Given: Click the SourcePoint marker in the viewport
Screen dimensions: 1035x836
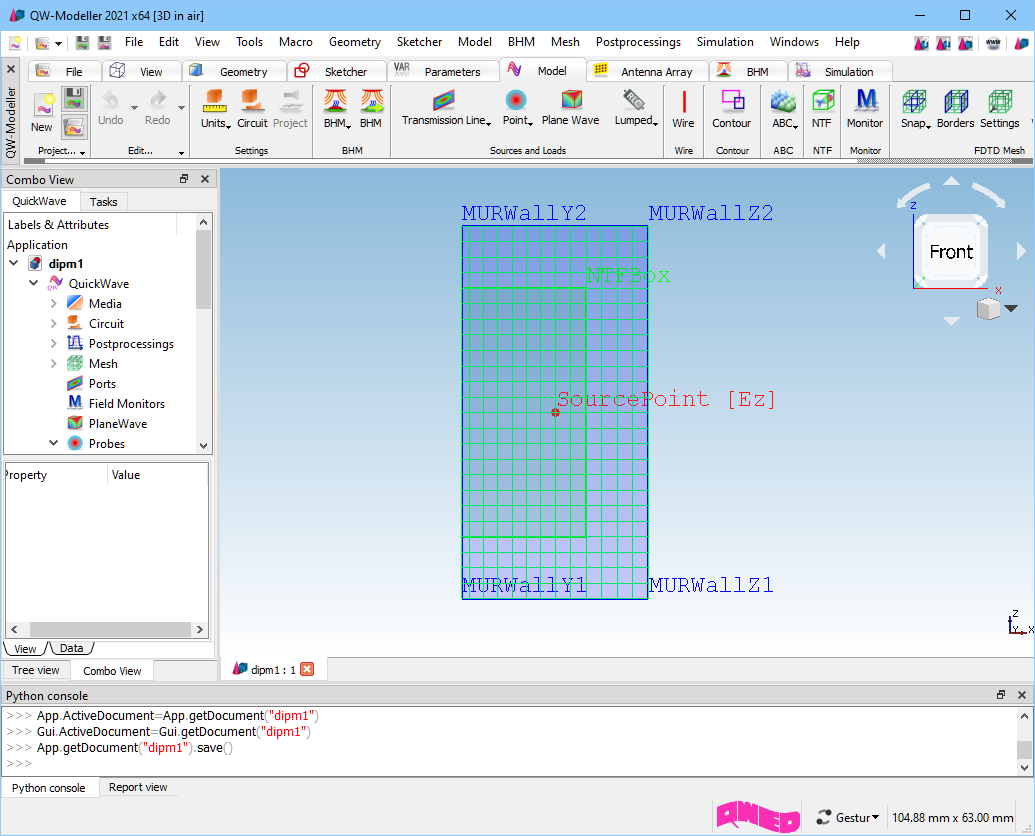Looking at the screenshot, I should point(555,412).
